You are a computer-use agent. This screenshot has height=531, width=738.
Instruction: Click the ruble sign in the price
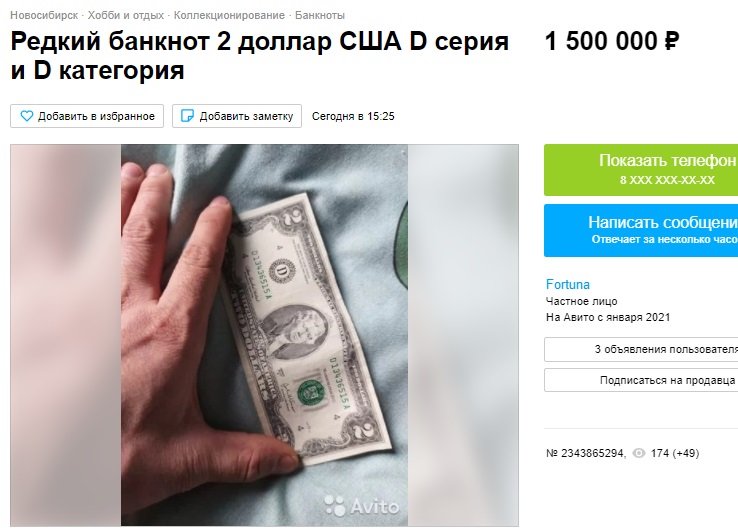[671, 41]
